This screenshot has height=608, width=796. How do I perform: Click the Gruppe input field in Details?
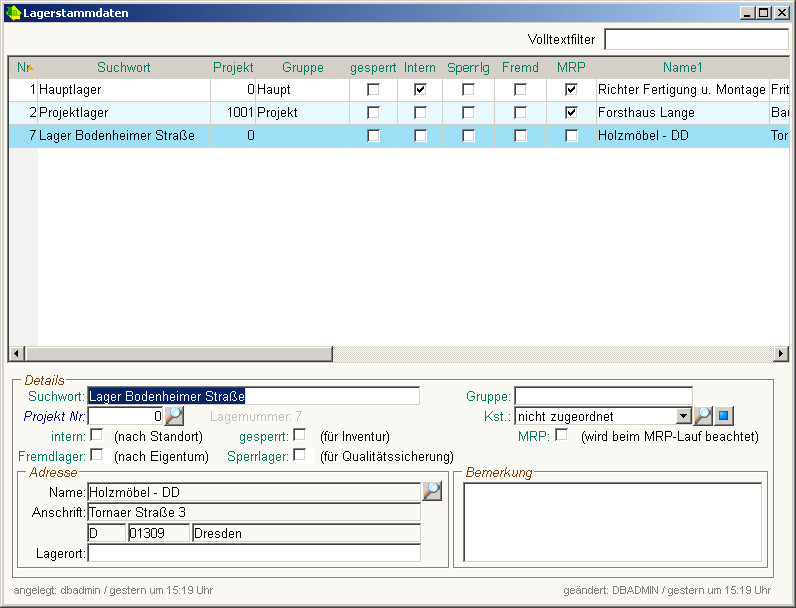(x=604, y=396)
